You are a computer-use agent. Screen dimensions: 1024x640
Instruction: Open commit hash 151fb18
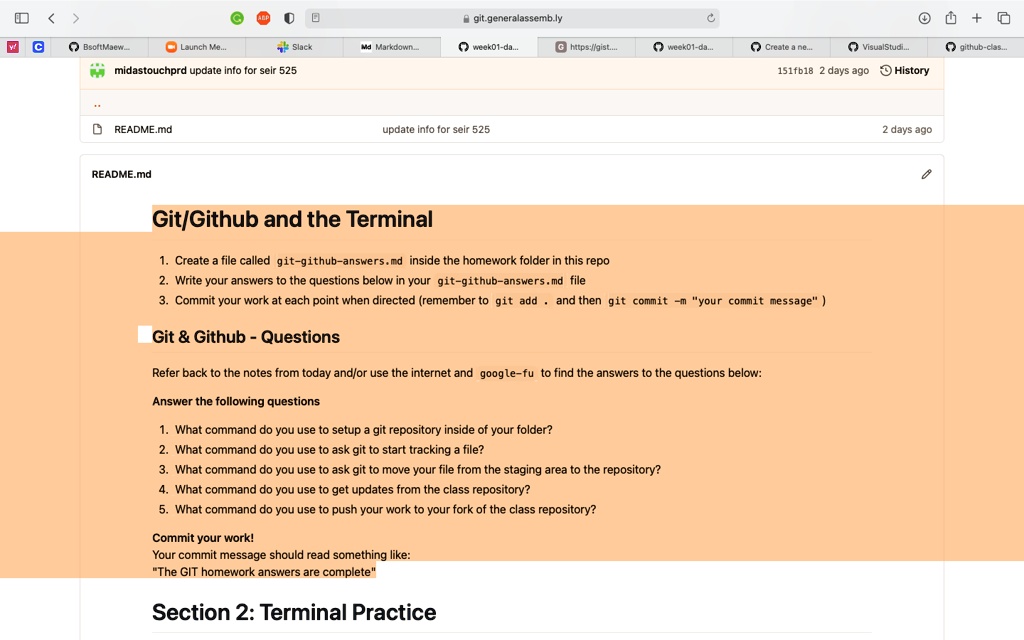click(x=795, y=71)
